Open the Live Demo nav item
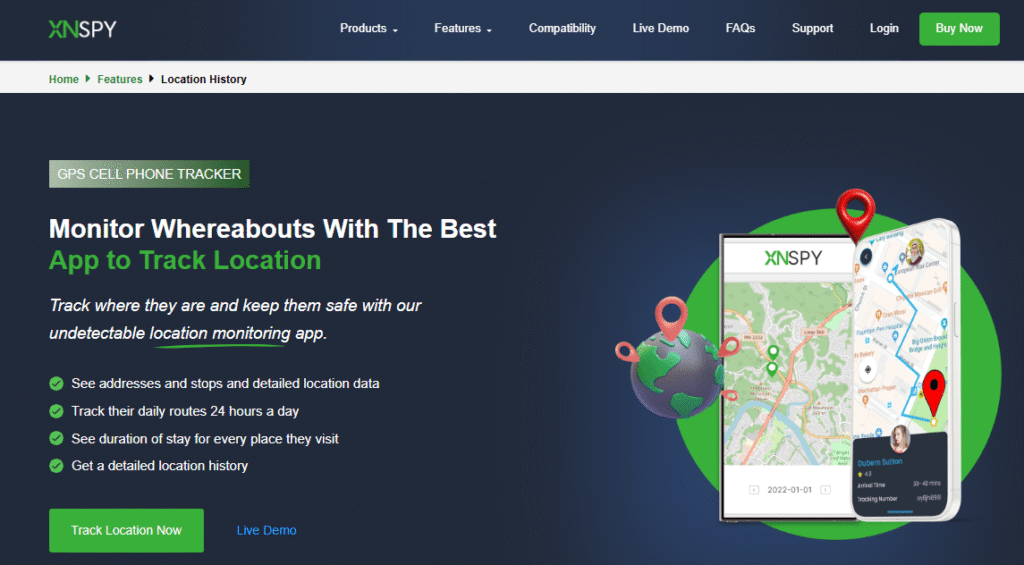Image resolution: width=1024 pixels, height=565 pixels. [x=660, y=29]
